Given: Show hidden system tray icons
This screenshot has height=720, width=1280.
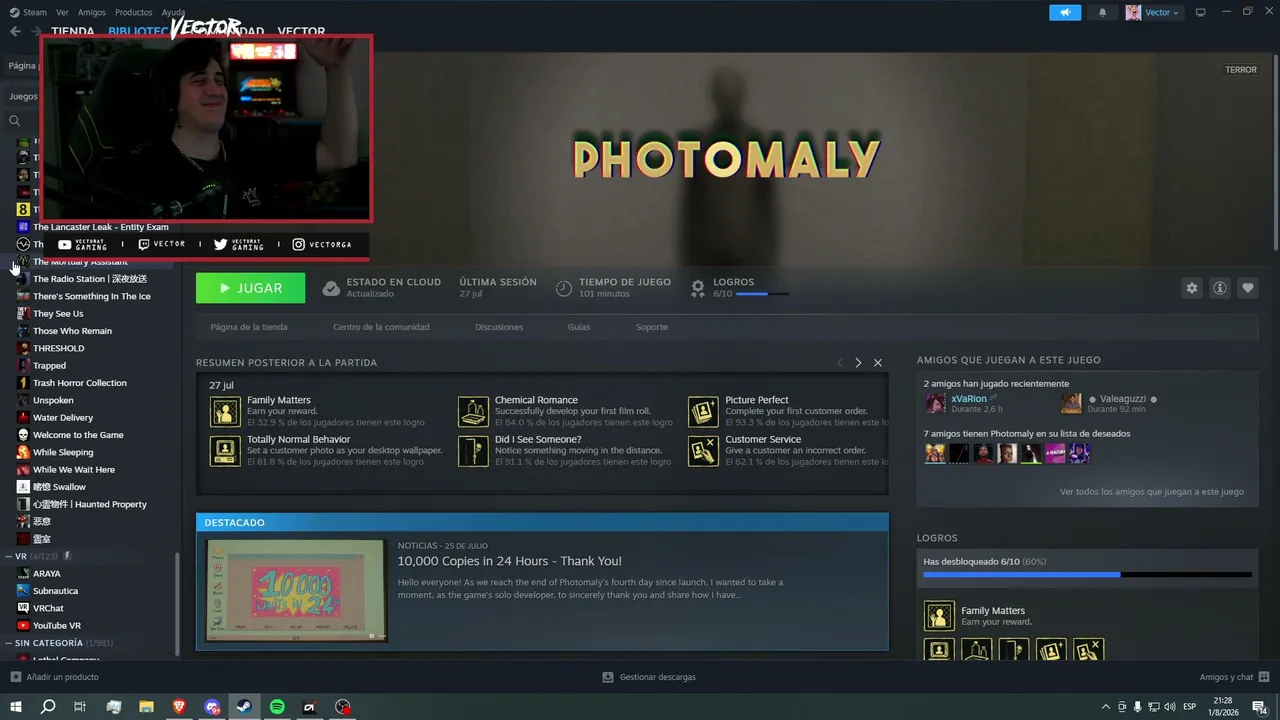Looking at the screenshot, I should click(x=1105, y=707).
